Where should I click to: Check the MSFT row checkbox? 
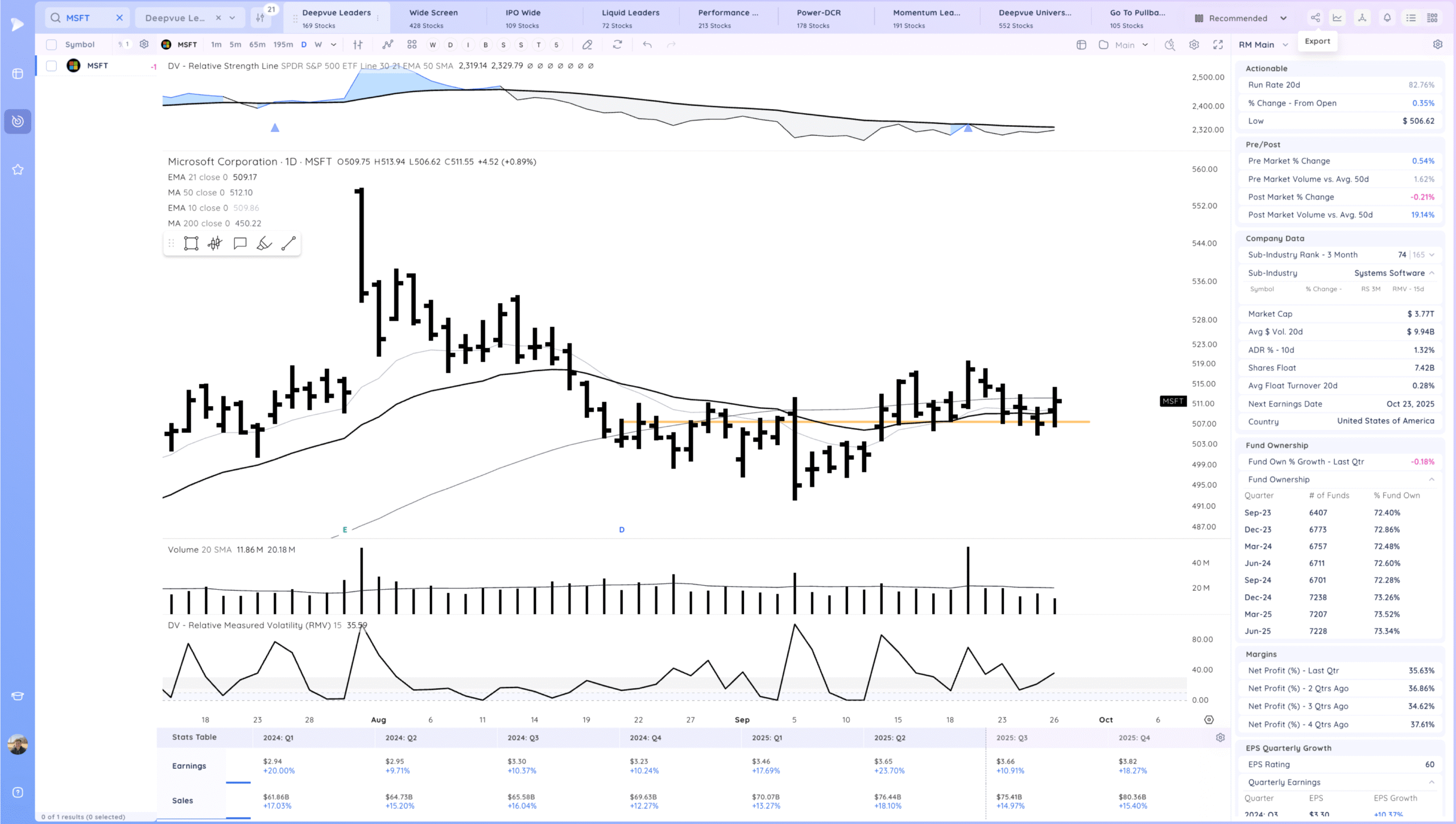pos(51,66)
